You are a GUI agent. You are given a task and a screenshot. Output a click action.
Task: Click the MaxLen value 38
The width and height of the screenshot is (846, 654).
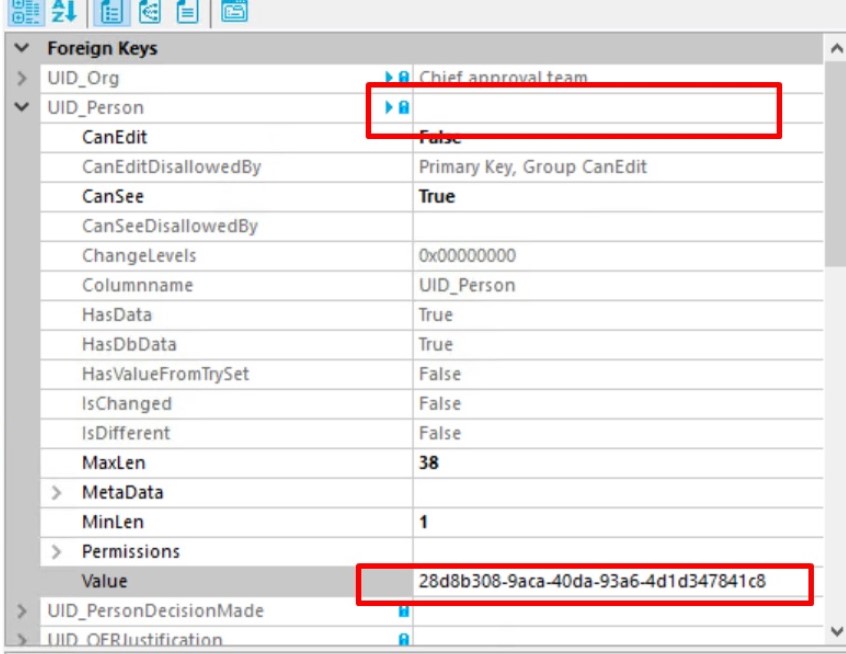[x=428, y=463]
